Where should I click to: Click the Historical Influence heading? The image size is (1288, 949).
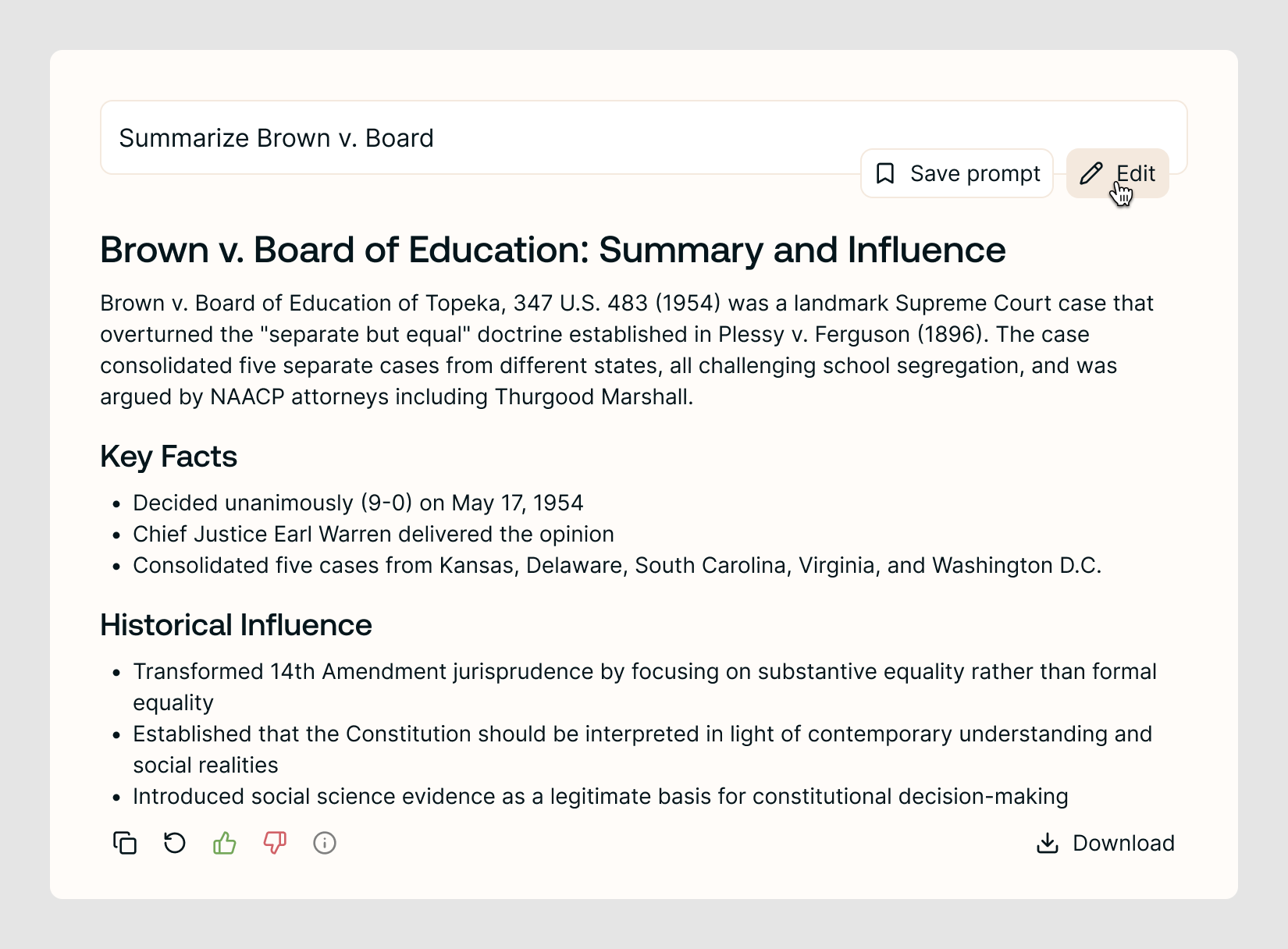(236, 625)
